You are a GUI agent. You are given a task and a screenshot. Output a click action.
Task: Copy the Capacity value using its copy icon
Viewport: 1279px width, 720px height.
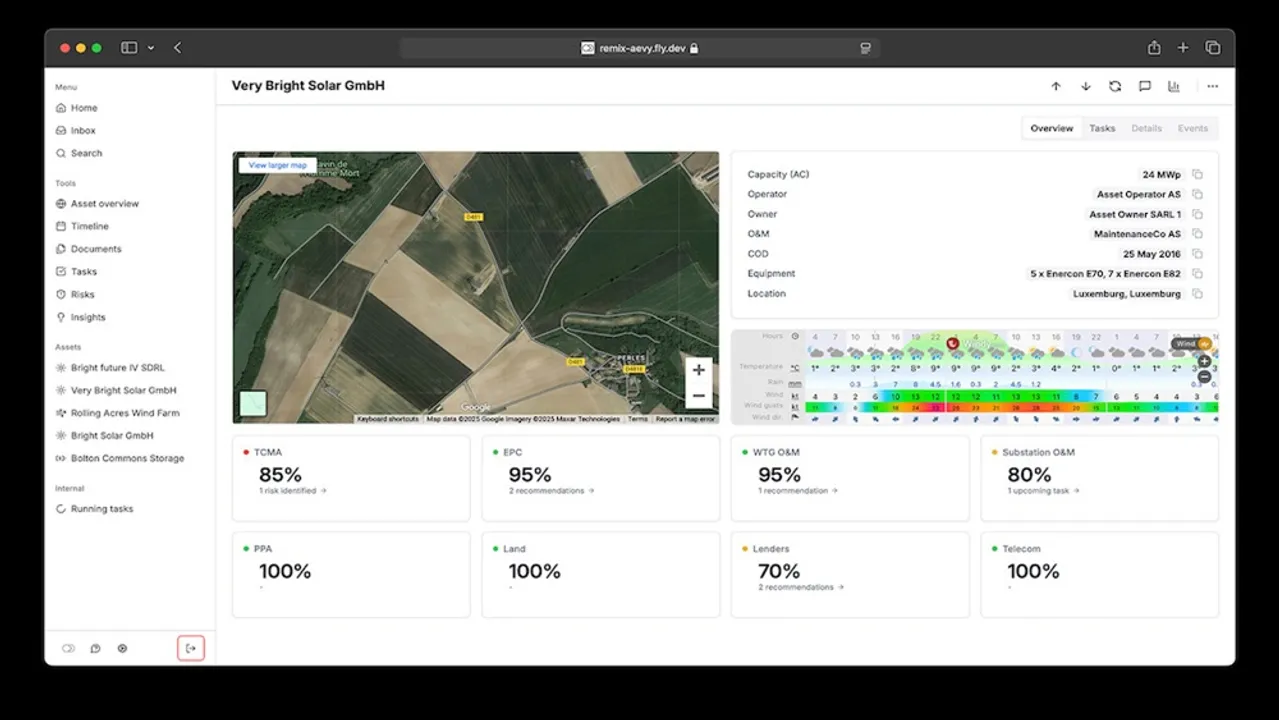(x=1197, y=174)
